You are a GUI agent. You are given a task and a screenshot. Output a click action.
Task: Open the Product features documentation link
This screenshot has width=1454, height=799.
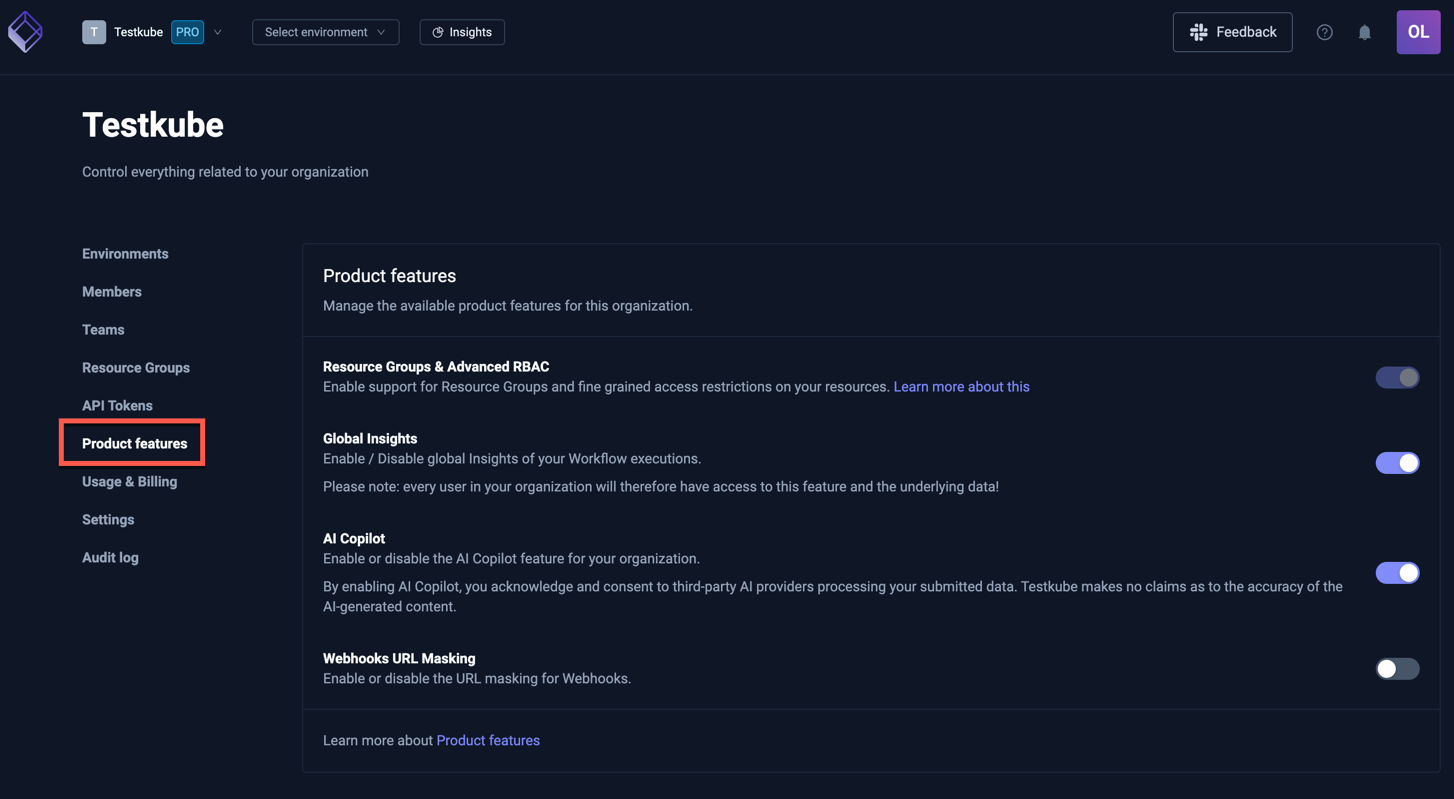coord(488,740)
